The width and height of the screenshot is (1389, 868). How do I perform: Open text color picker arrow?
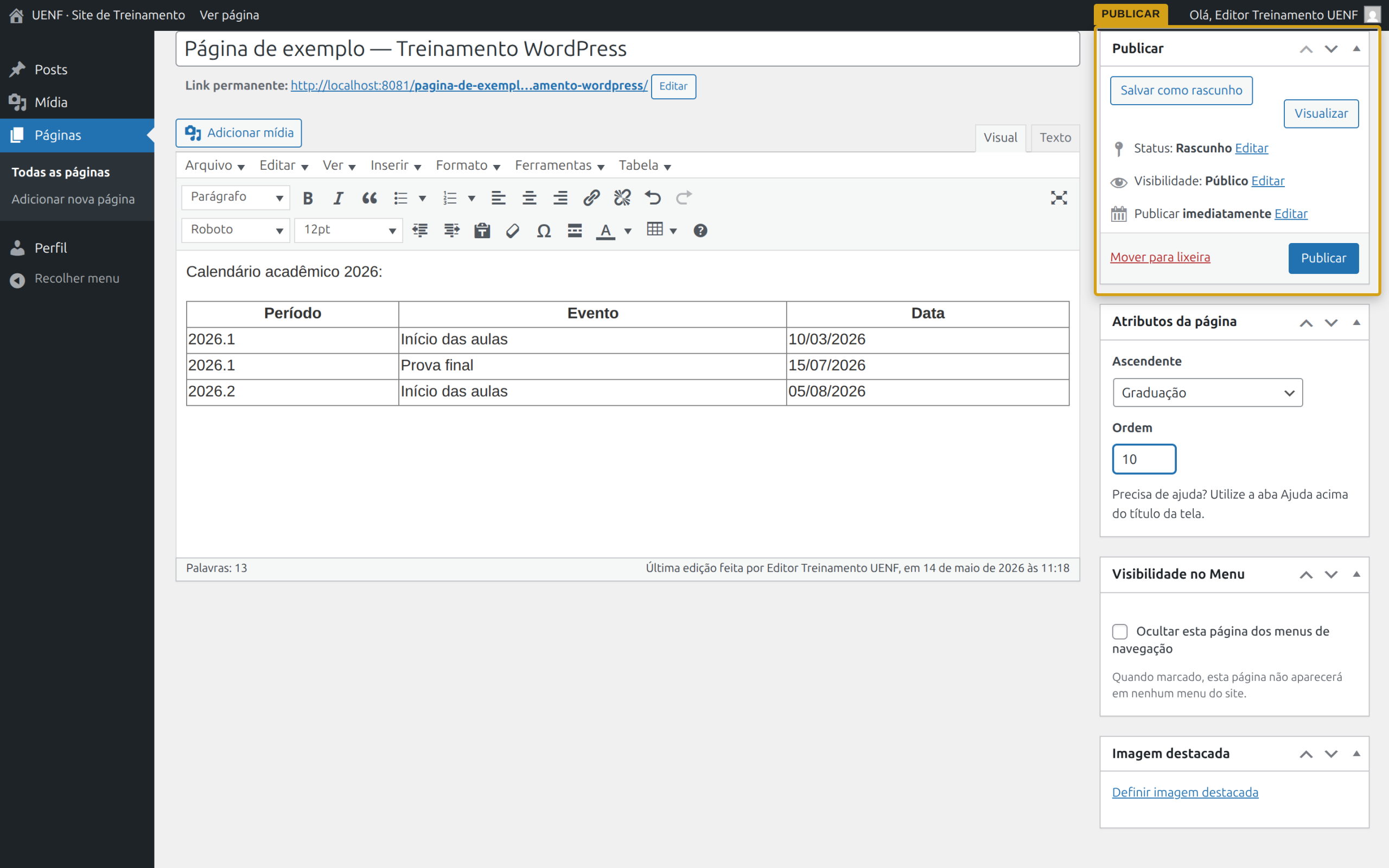point(628,231)
